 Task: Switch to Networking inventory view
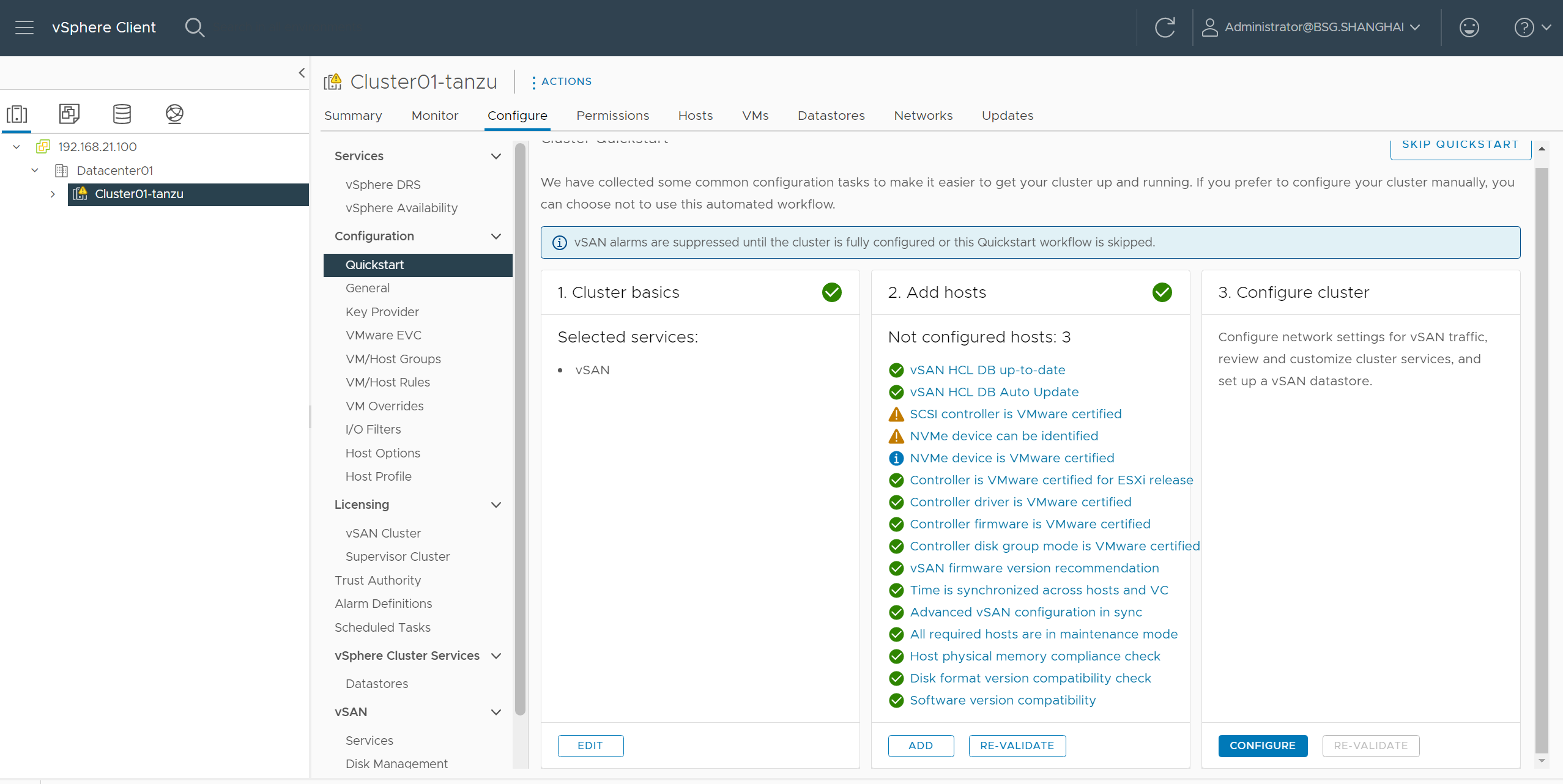click(174, 114)
